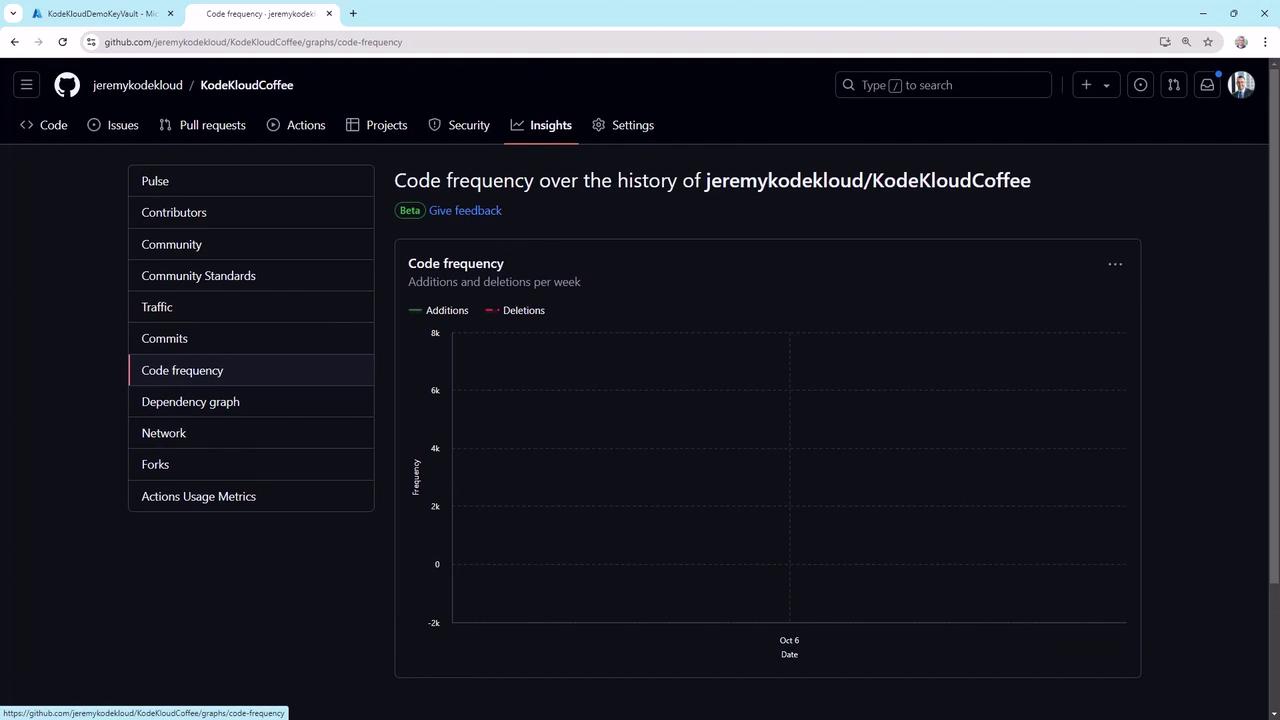Open the Code repository tab

[x=44, y=125]
